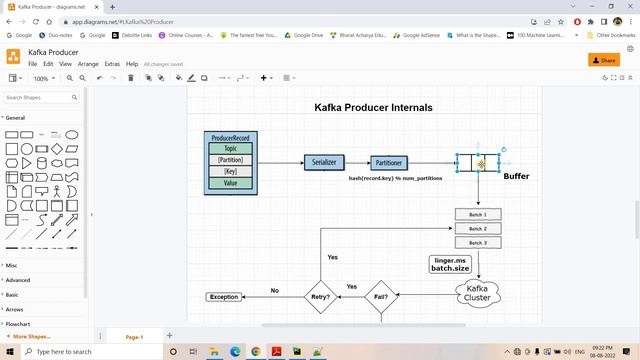The height and width of the screenshot is (360, 640).
Task: Open the Line Color pencil tool
Action: pos(191,78)
